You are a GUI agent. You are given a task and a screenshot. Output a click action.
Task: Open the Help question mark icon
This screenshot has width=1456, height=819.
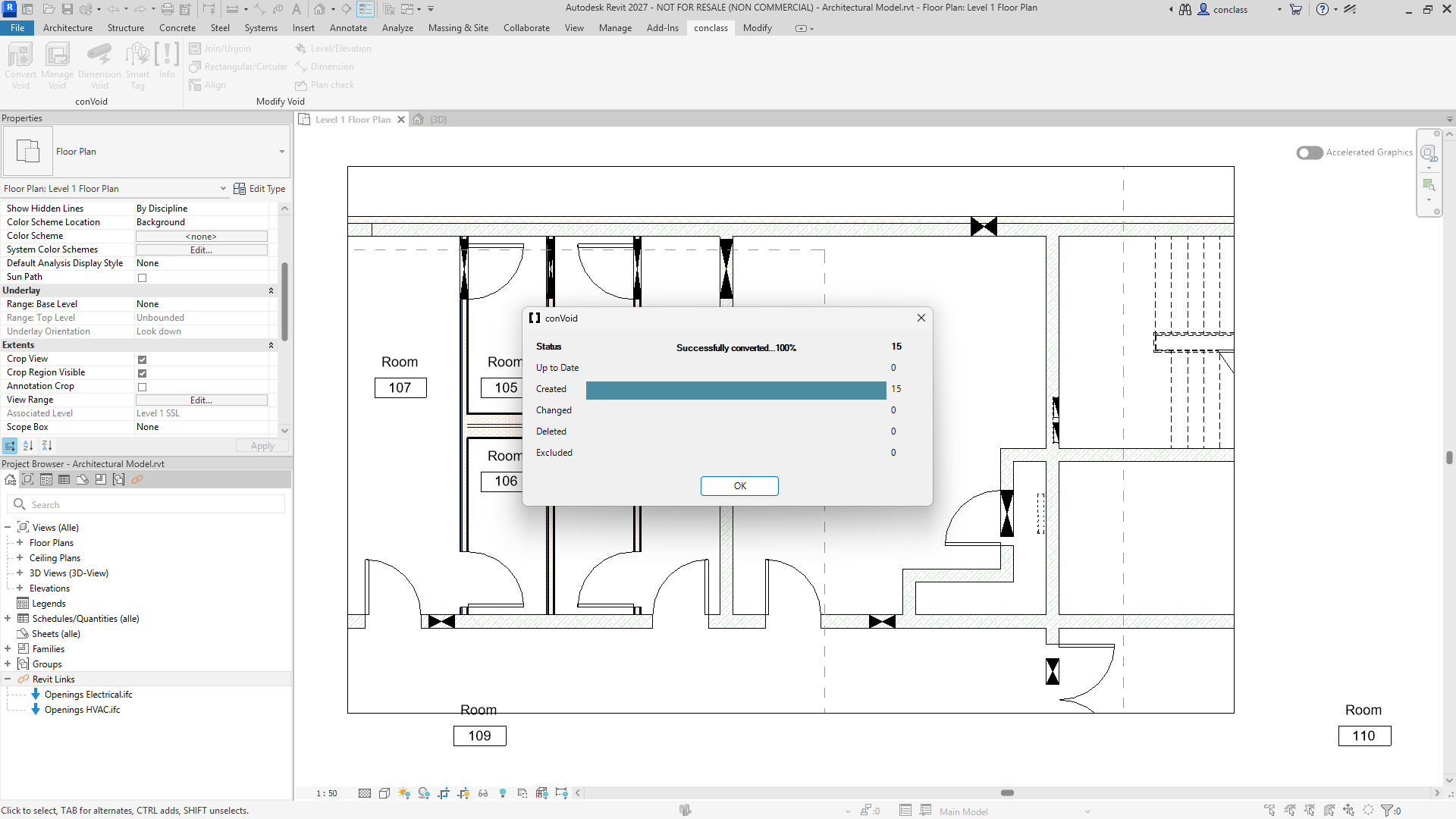[x=1323, y=9]
